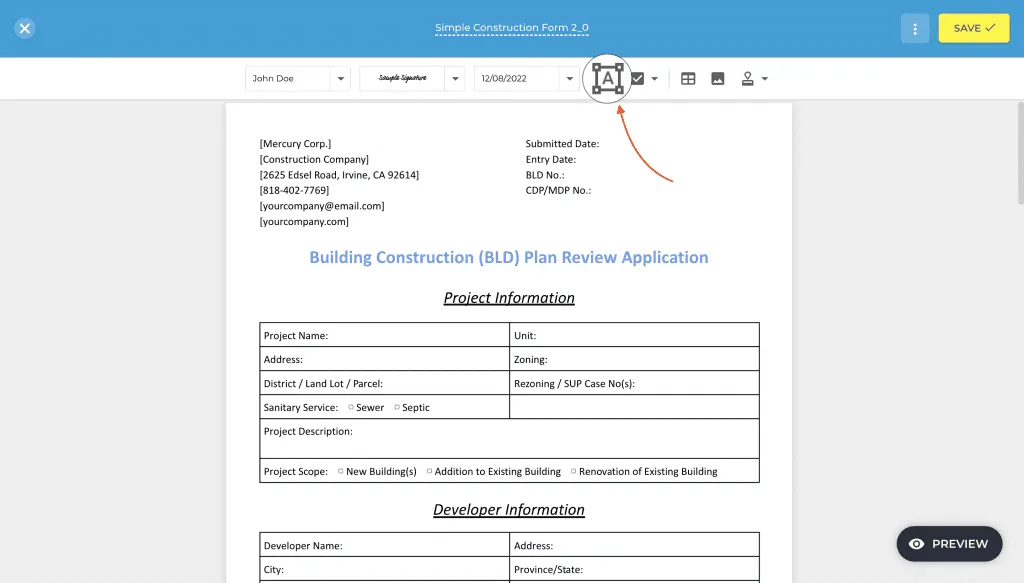1024x583 pixels.
Task: Open the three-dot options menu
Action: [914, 28]
